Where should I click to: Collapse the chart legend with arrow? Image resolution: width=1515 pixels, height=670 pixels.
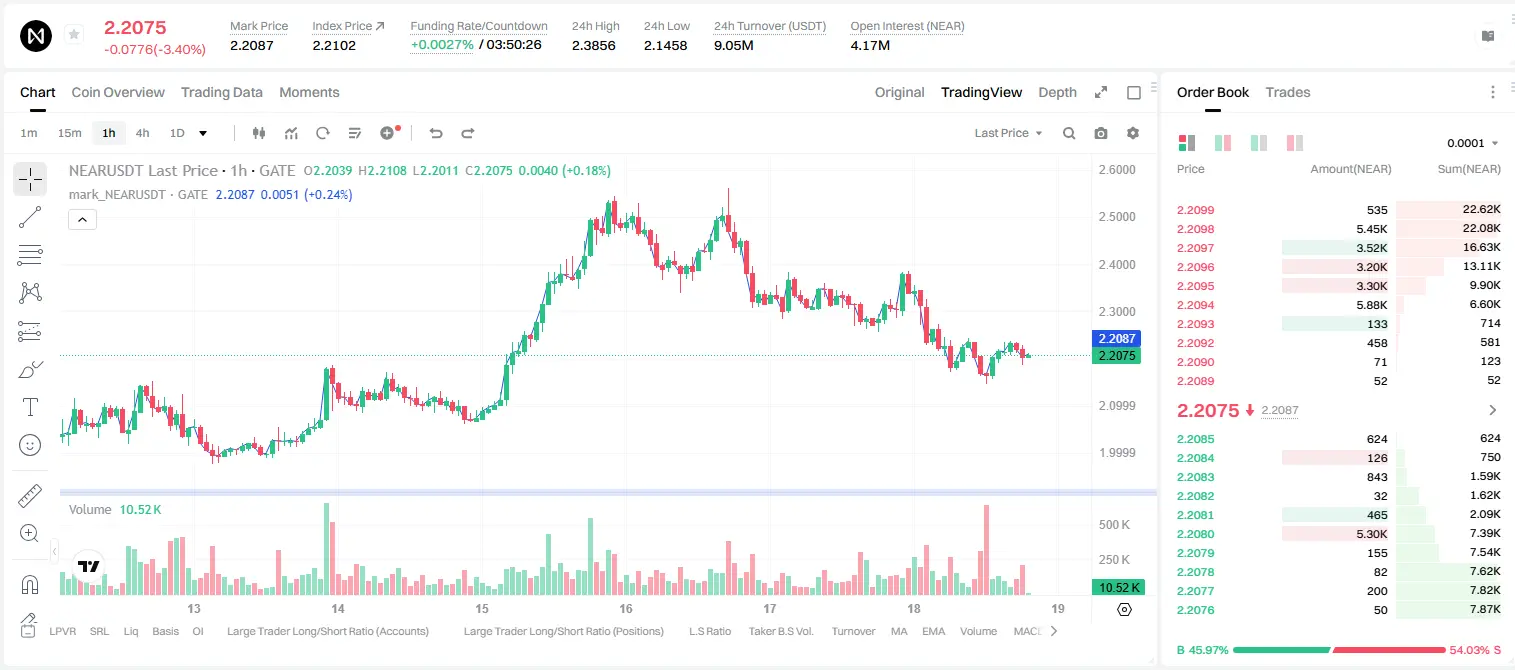pos(82,219)
